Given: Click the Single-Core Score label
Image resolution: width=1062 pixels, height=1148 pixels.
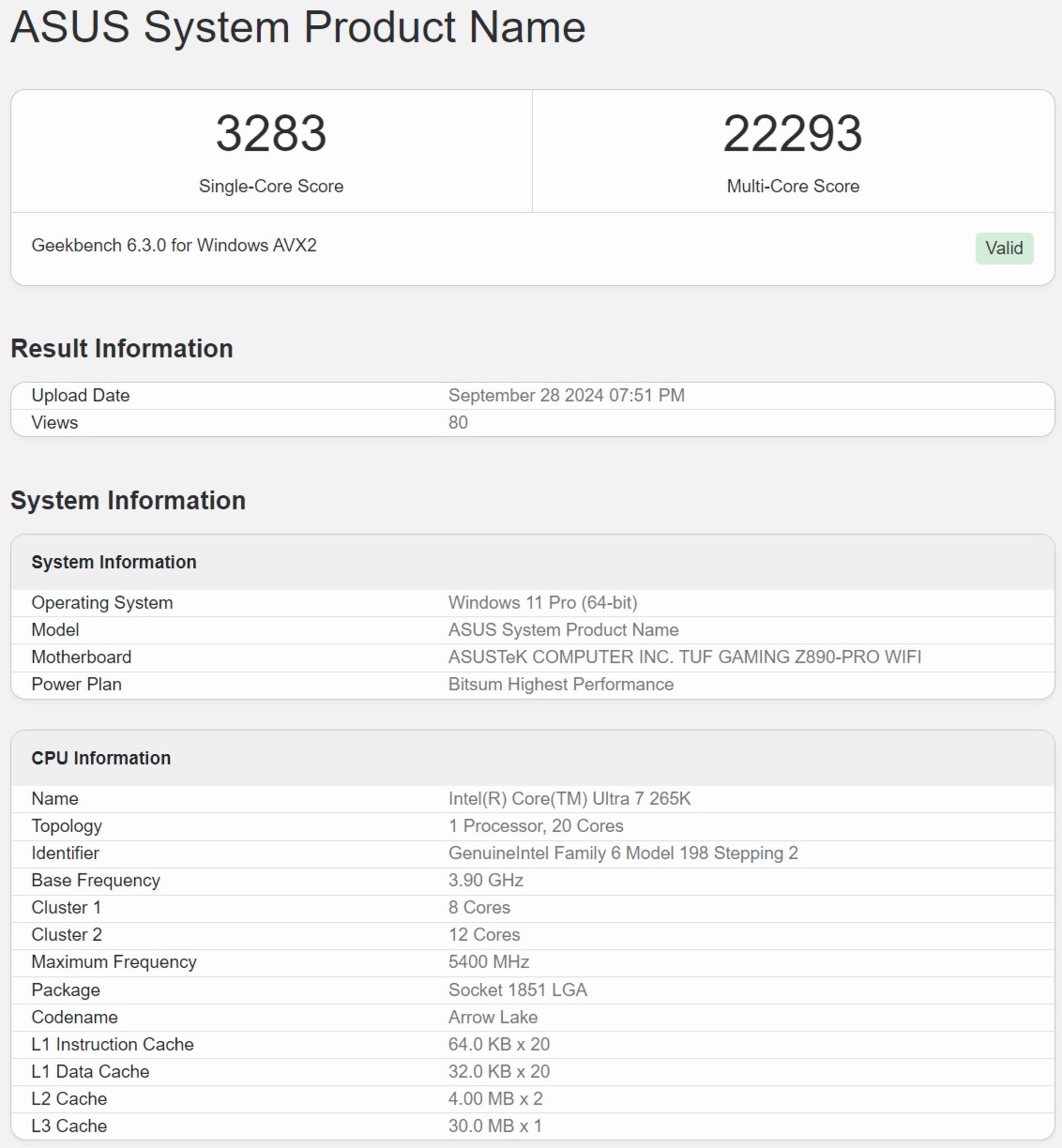Looking at the screenshot, I should pyautogui.click(x=270, y=186).
